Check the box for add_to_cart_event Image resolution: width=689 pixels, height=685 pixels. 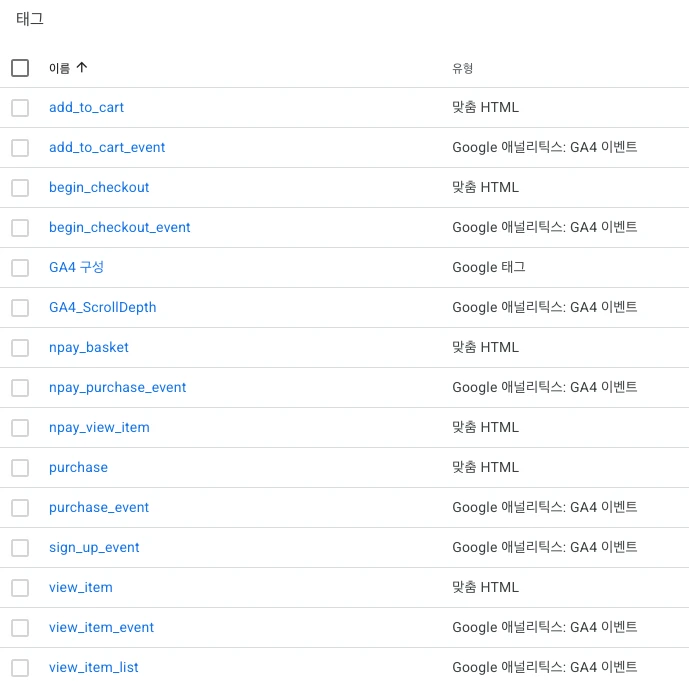click(20, 148)
